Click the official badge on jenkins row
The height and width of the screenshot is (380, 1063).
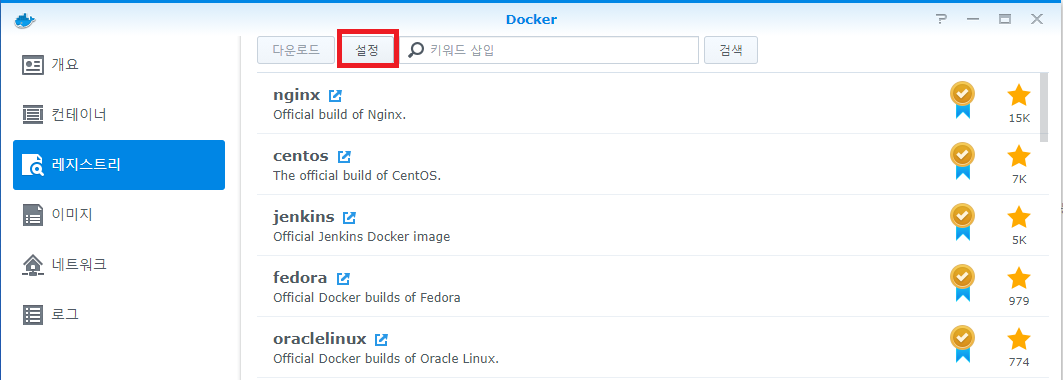[x=962, y=222]
